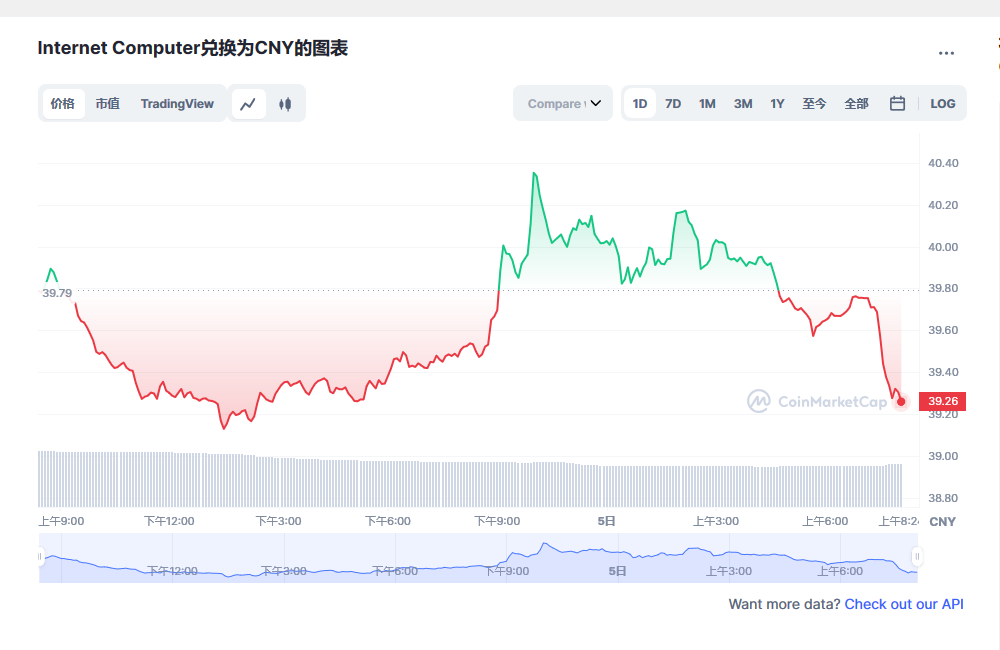Select the 1D time range
Viewport: 1000px width, 650px height.
click(x=640, y=103)
